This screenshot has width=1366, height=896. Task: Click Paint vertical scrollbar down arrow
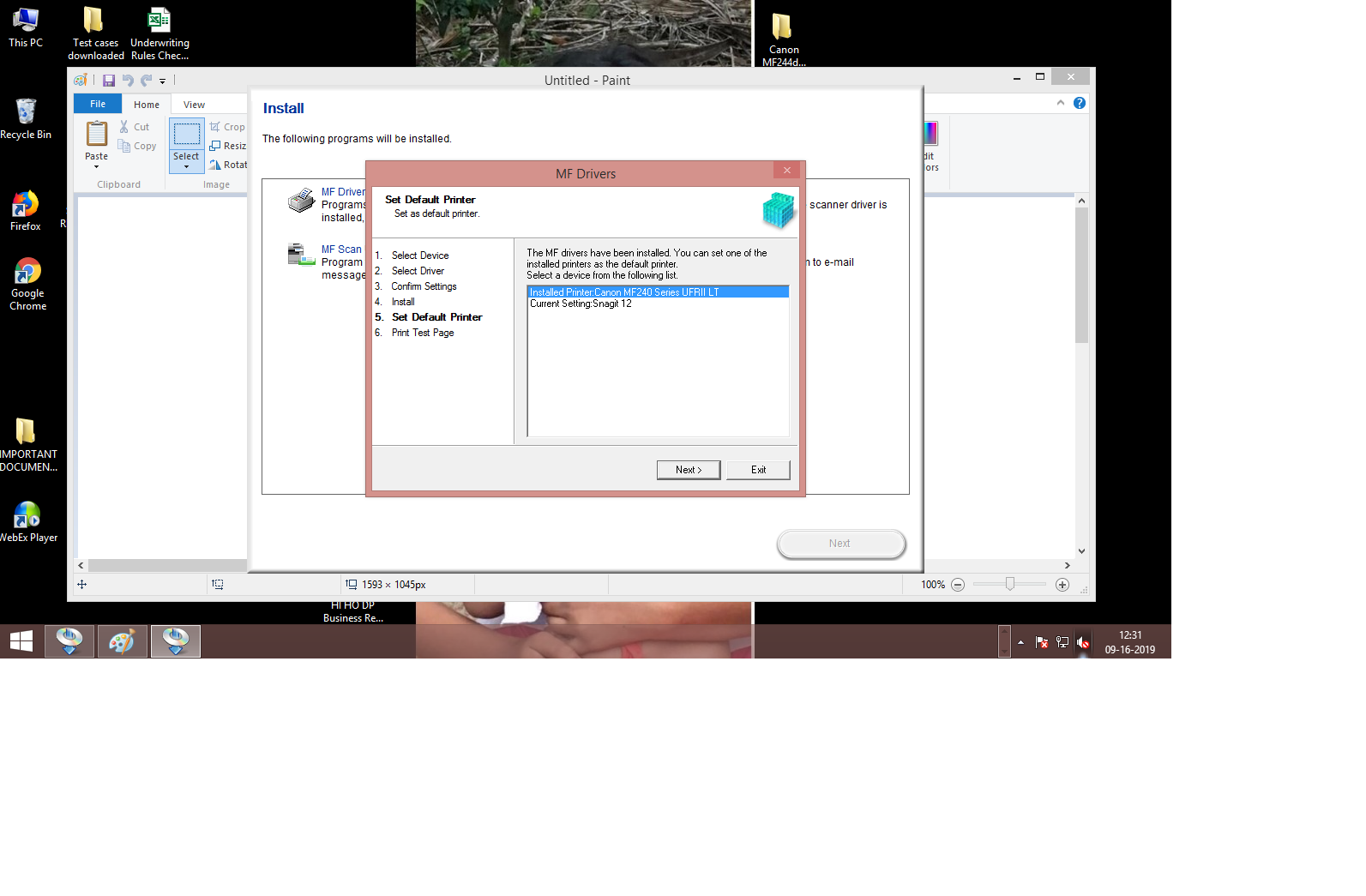tap(1081, 551)
